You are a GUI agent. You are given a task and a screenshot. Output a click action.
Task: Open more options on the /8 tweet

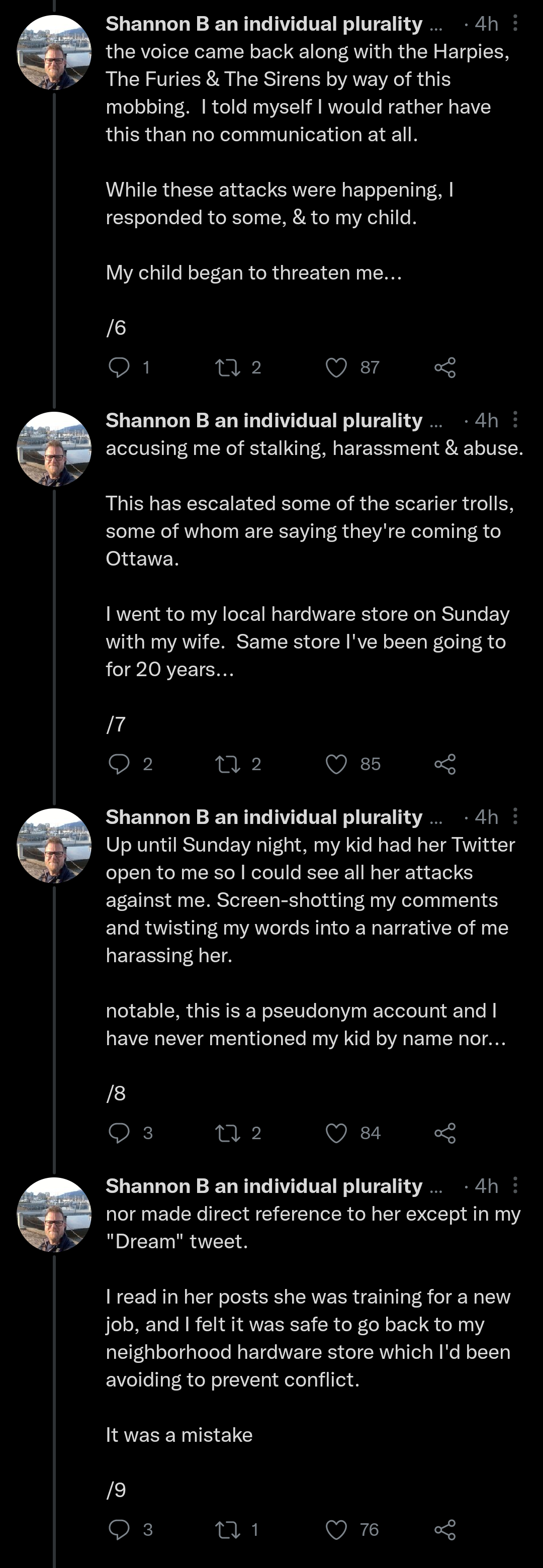516,816
